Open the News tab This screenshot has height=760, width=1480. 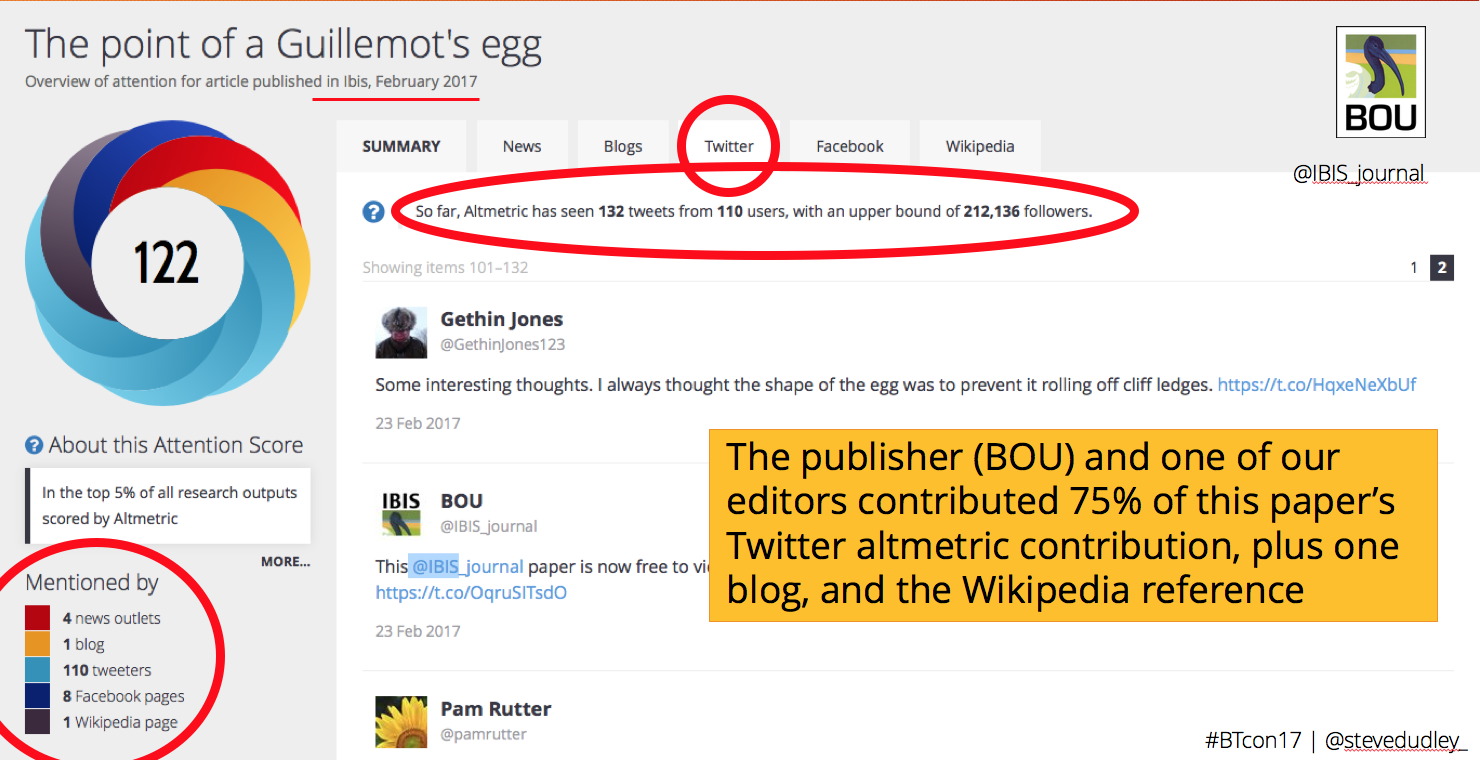click(522, 146)
